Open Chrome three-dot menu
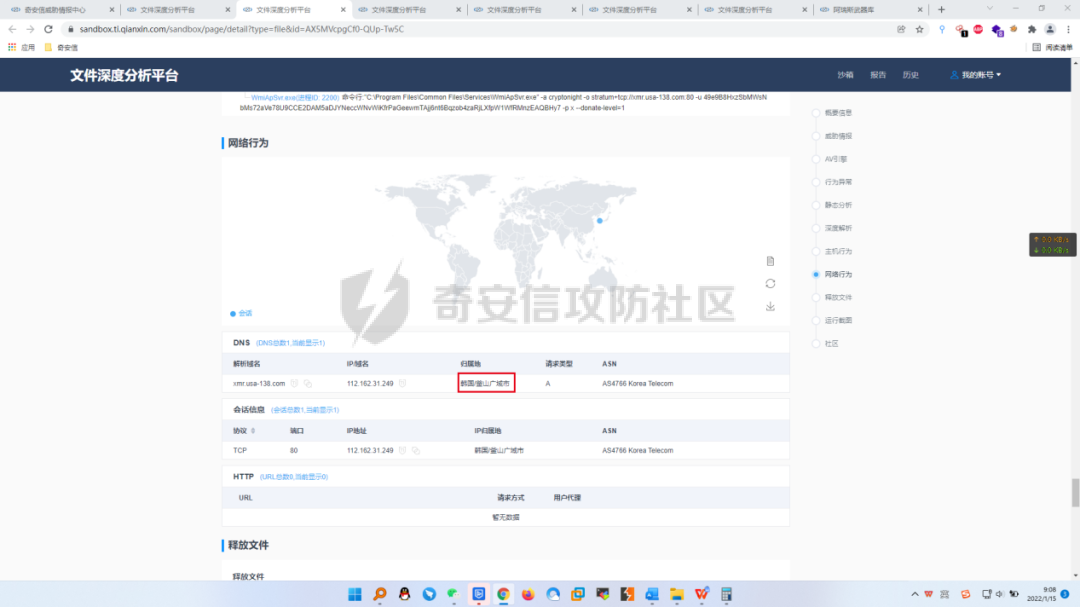 click(x=1067, y=29)
